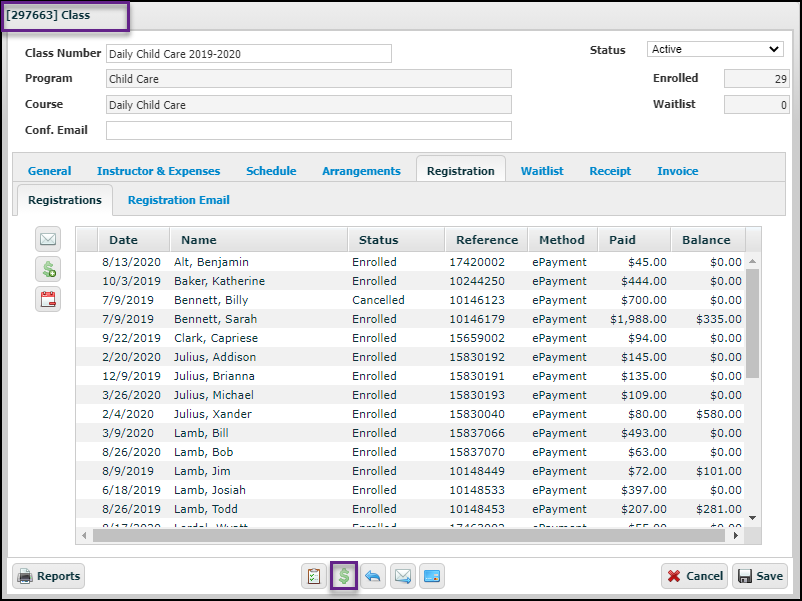Select the row for Julius, Michael
Image resolution: width=802 pixels, height=601 pixels.
(410, 395)
